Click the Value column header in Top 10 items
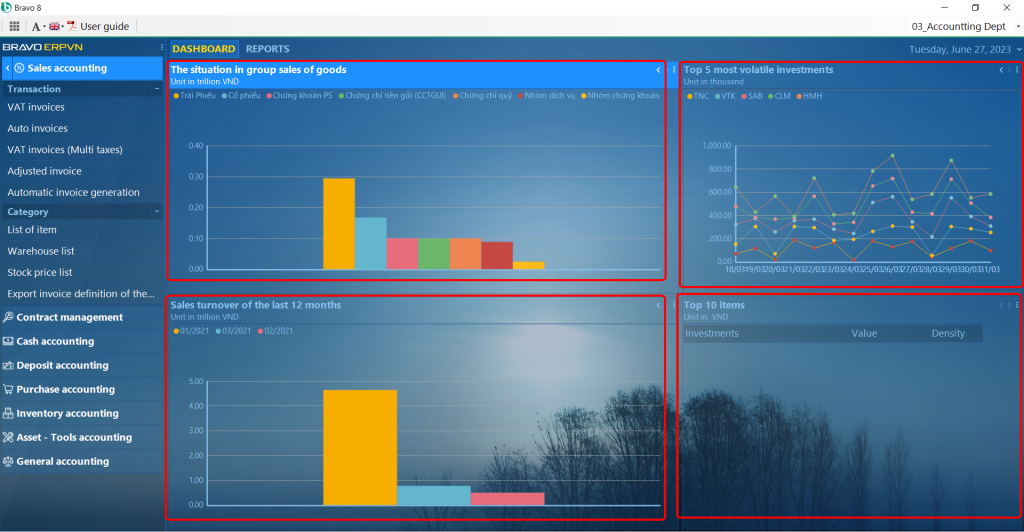This screenshot has height=532, width=1024. (x=864, y=334)
